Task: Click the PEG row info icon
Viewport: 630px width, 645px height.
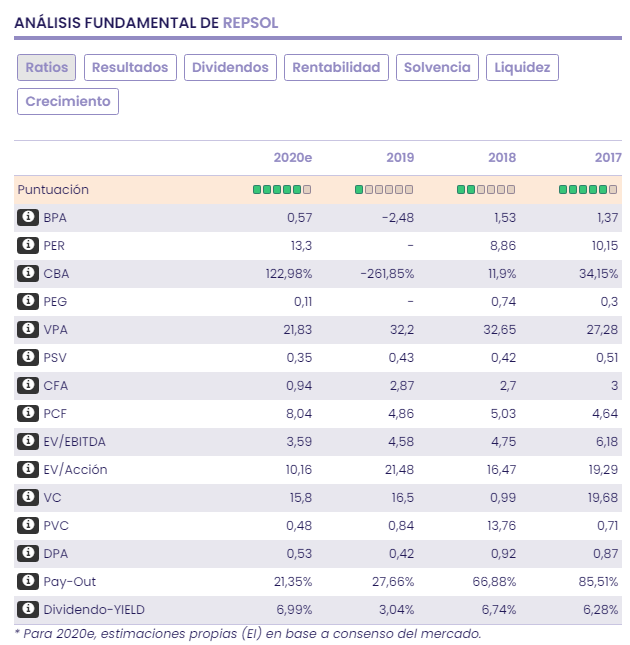Action: 27,301
